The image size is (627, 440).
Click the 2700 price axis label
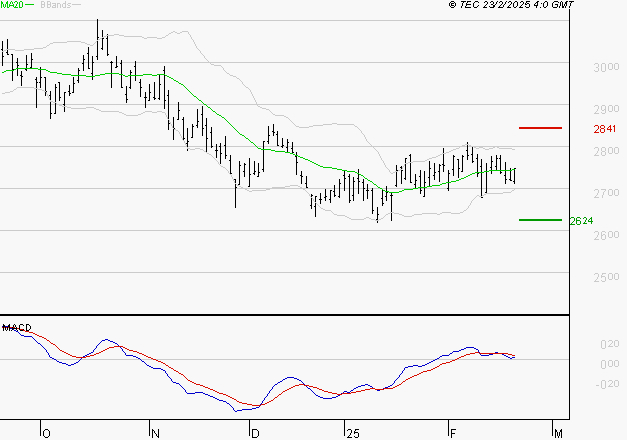[x=606, y=193]
